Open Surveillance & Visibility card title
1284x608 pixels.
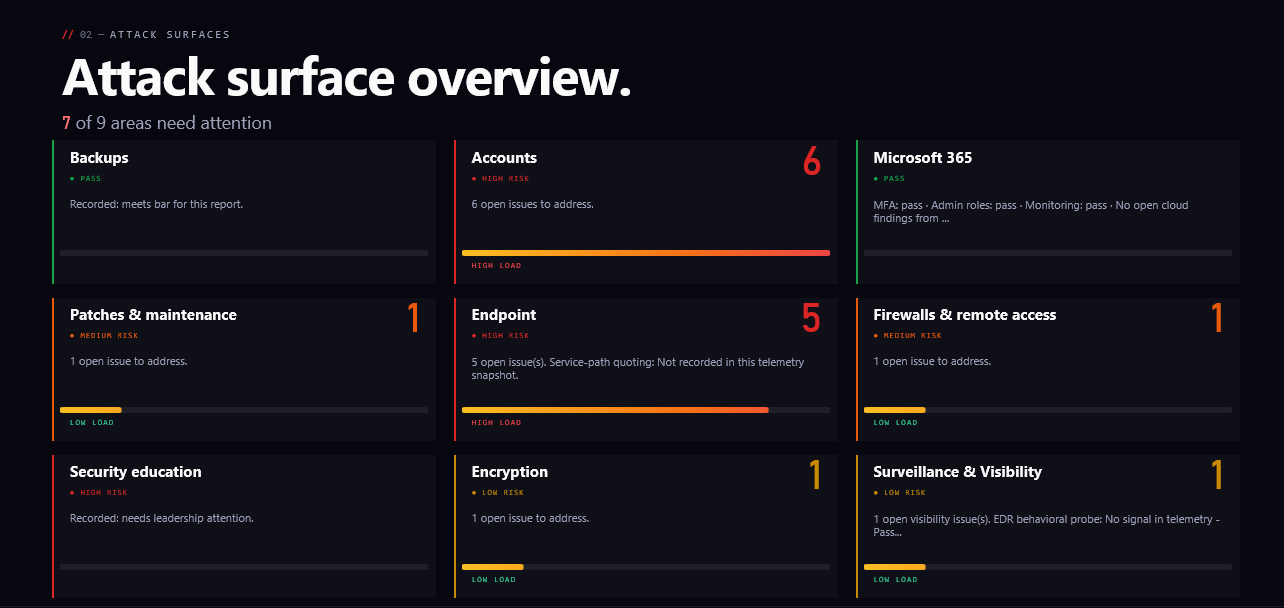tap(958, 472)
